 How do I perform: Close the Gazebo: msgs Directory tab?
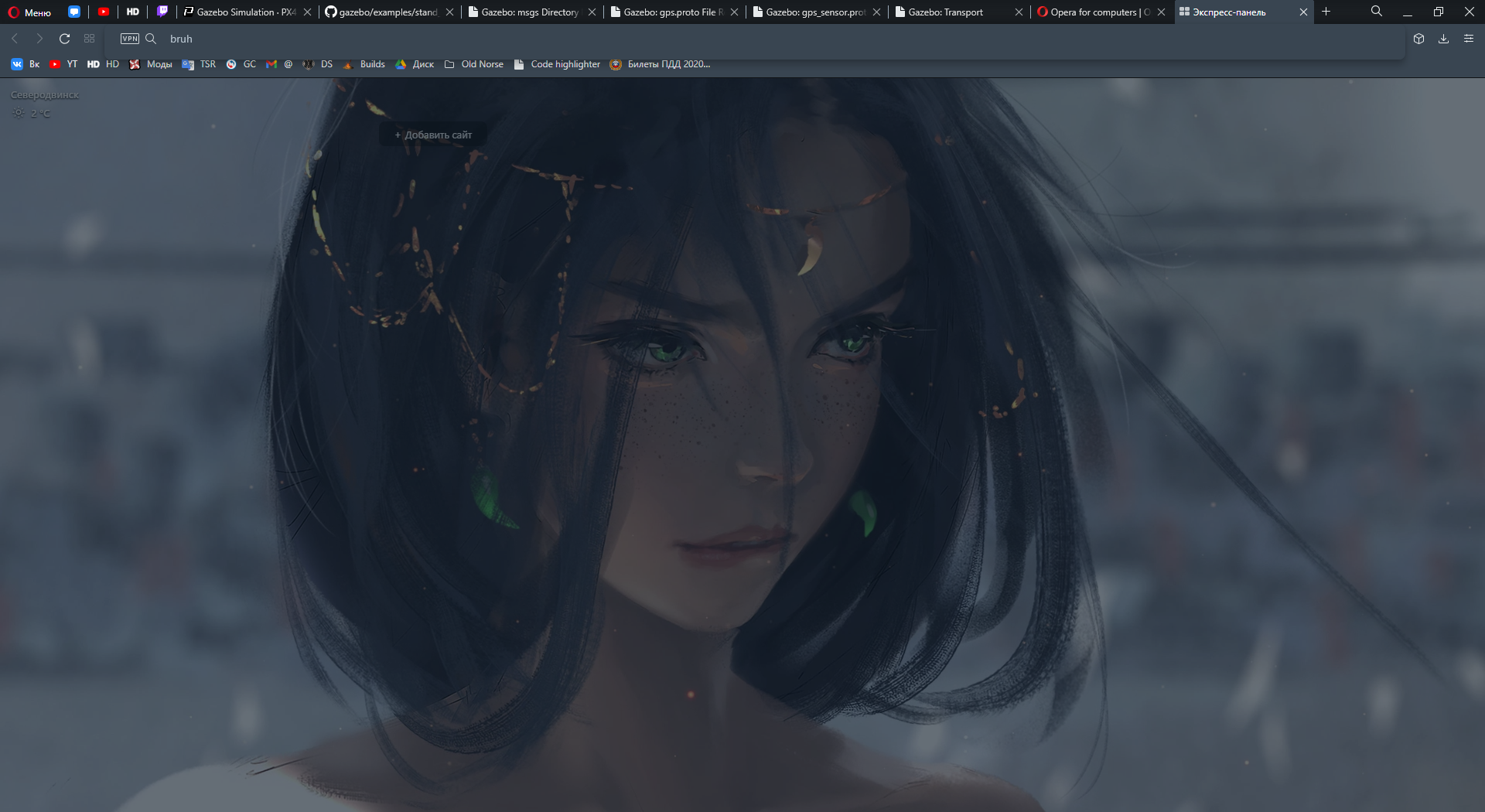(x=592, y=12)
